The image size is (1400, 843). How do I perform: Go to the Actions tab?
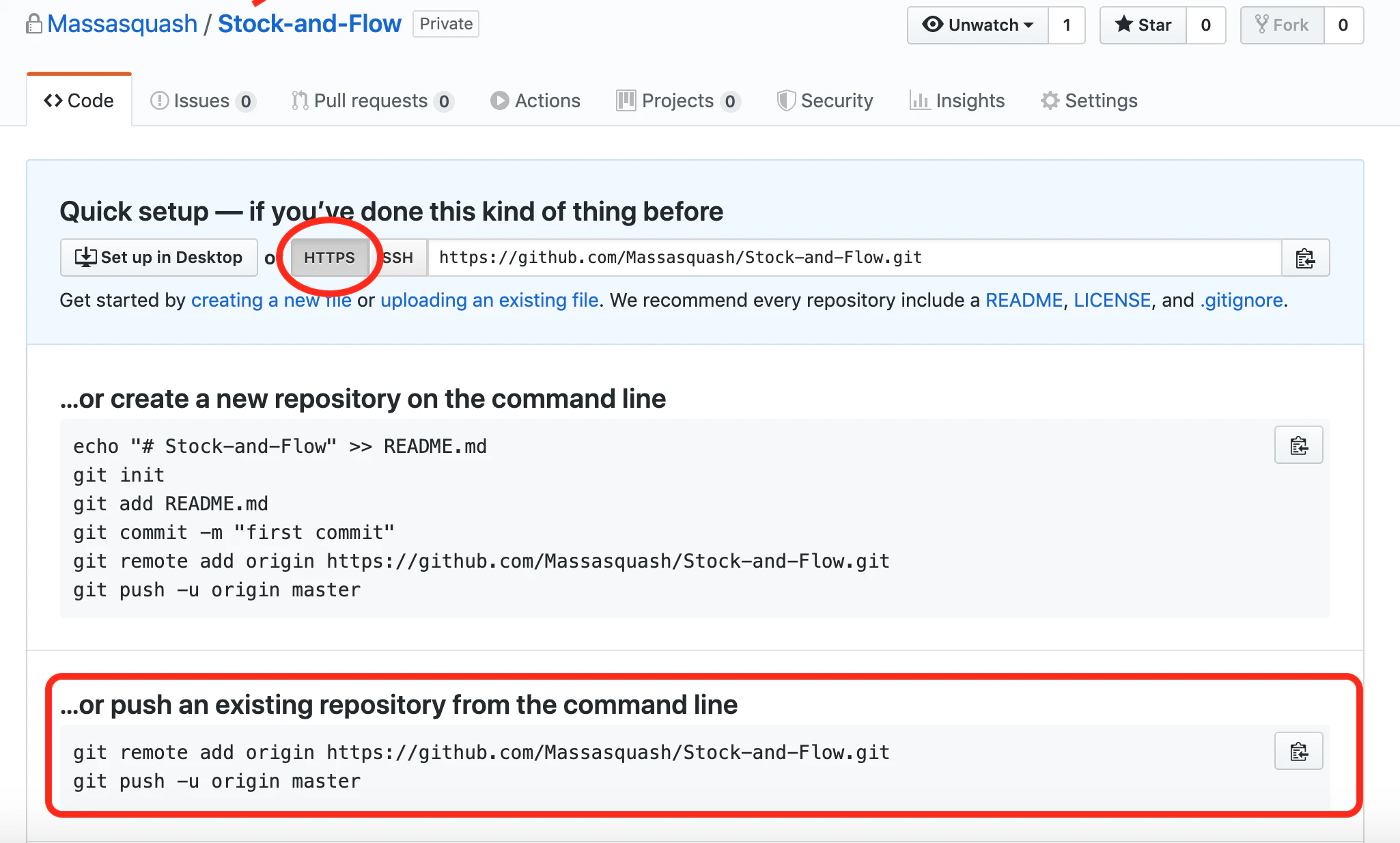pyautogui.click(x=535, y=100)
